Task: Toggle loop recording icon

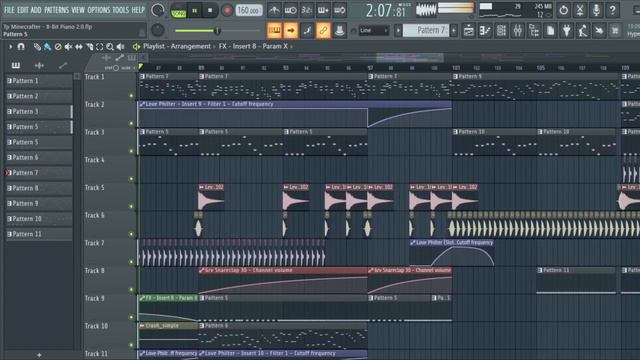Action: 339,10
